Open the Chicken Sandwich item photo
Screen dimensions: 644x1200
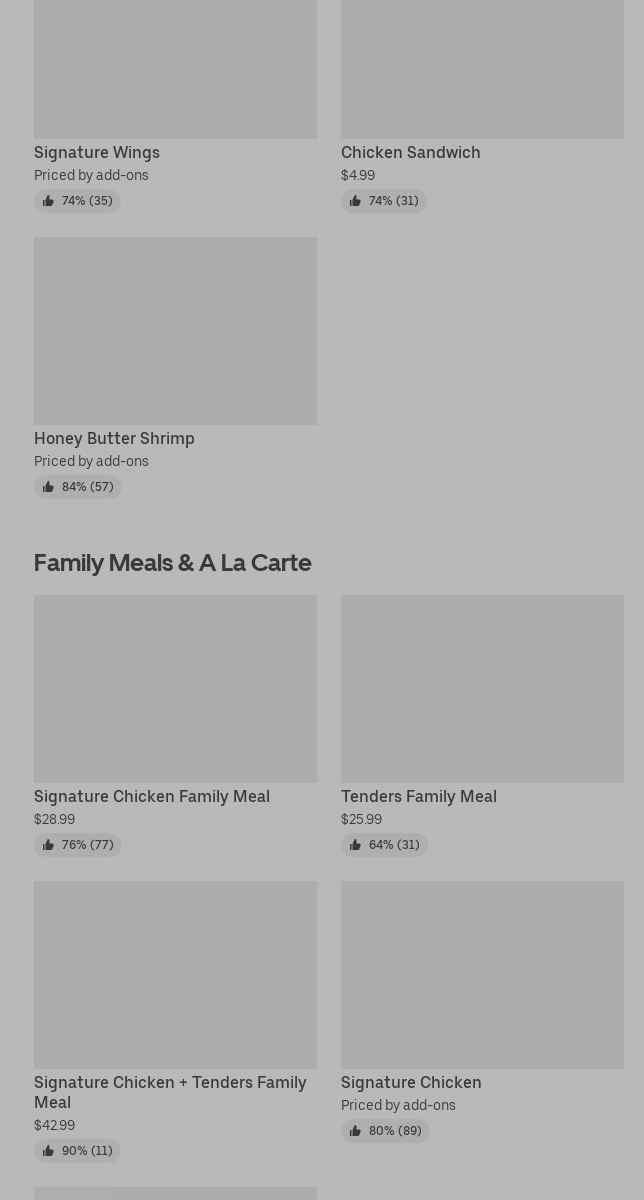pyautogui.click(x=482, y=68)
